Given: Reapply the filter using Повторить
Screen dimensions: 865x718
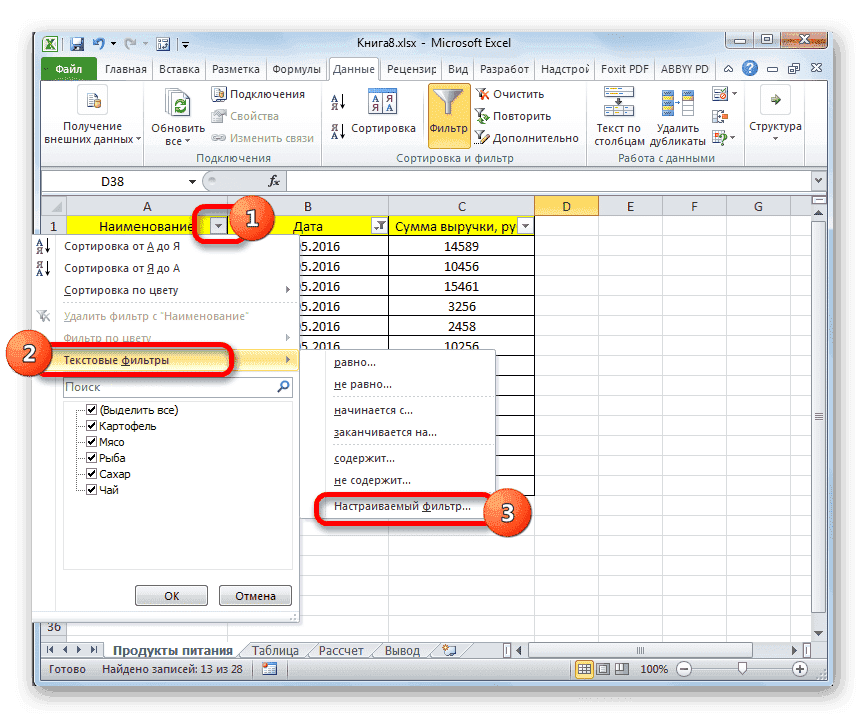Looking at the screenshot, I should 513,115.
